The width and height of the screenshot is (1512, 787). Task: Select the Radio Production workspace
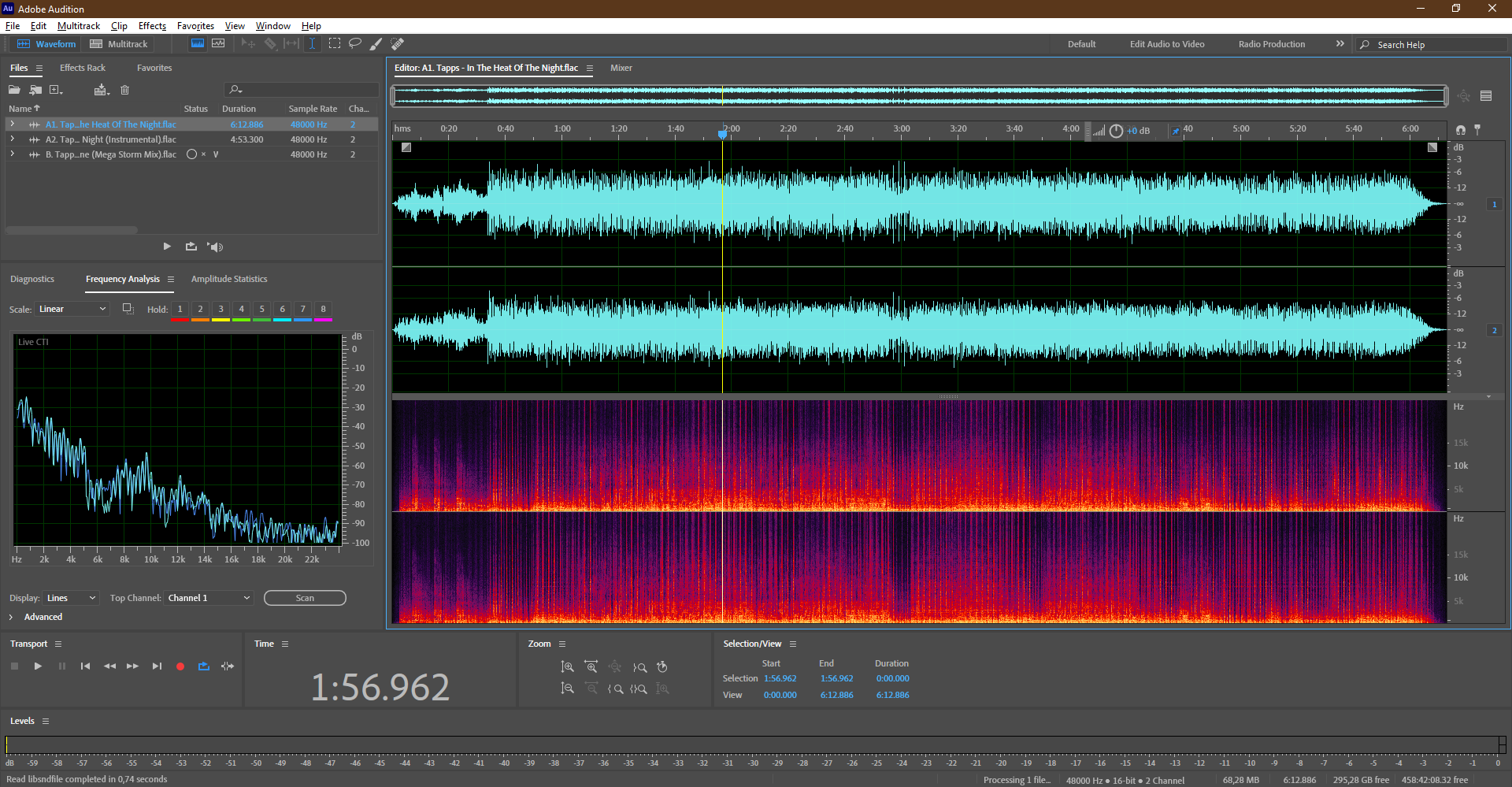(1272, 44)
